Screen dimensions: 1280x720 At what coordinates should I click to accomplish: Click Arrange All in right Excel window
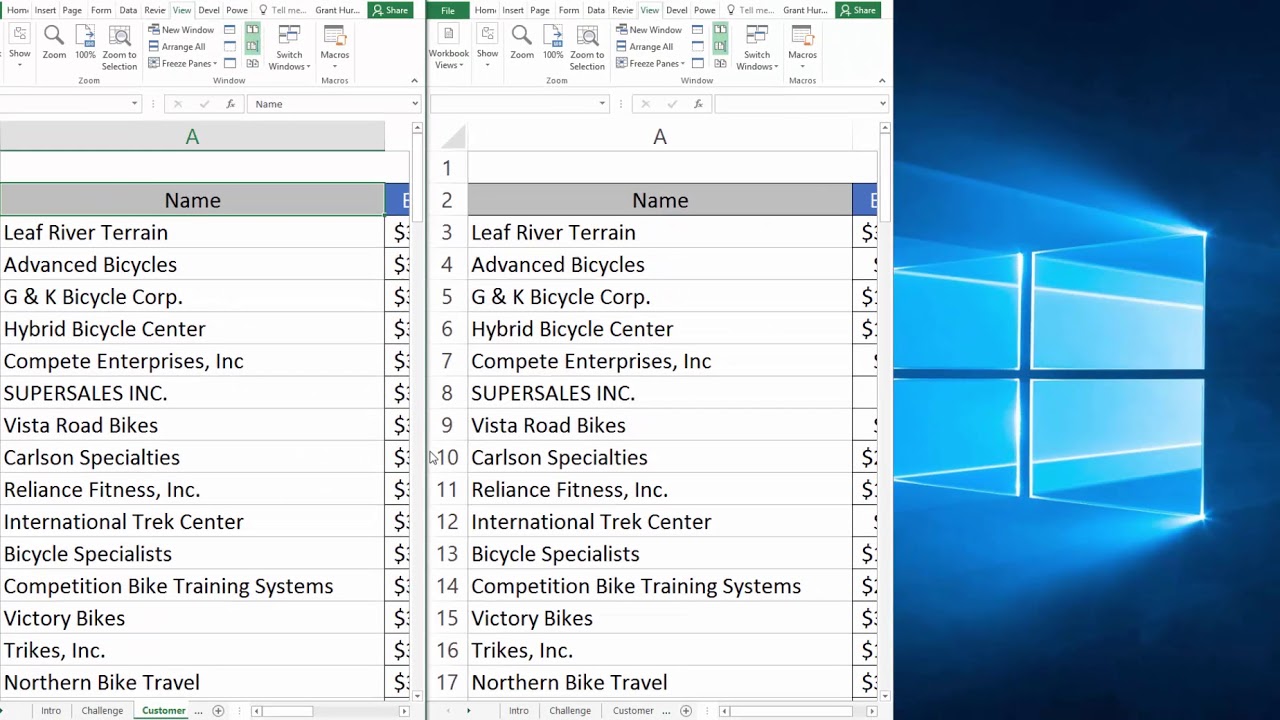point(645,47)
